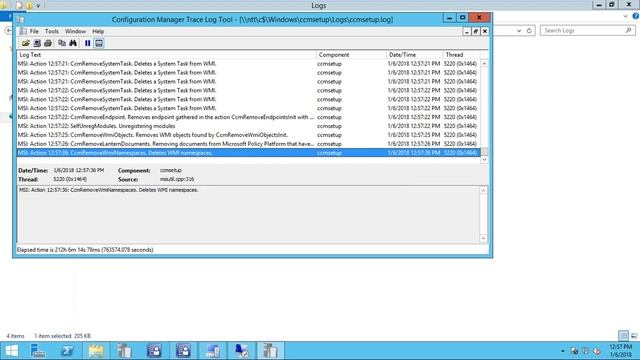Screen dimensions: 640x360
Task: Copy selected lines with the copy icon
Action: click(62, 43)
